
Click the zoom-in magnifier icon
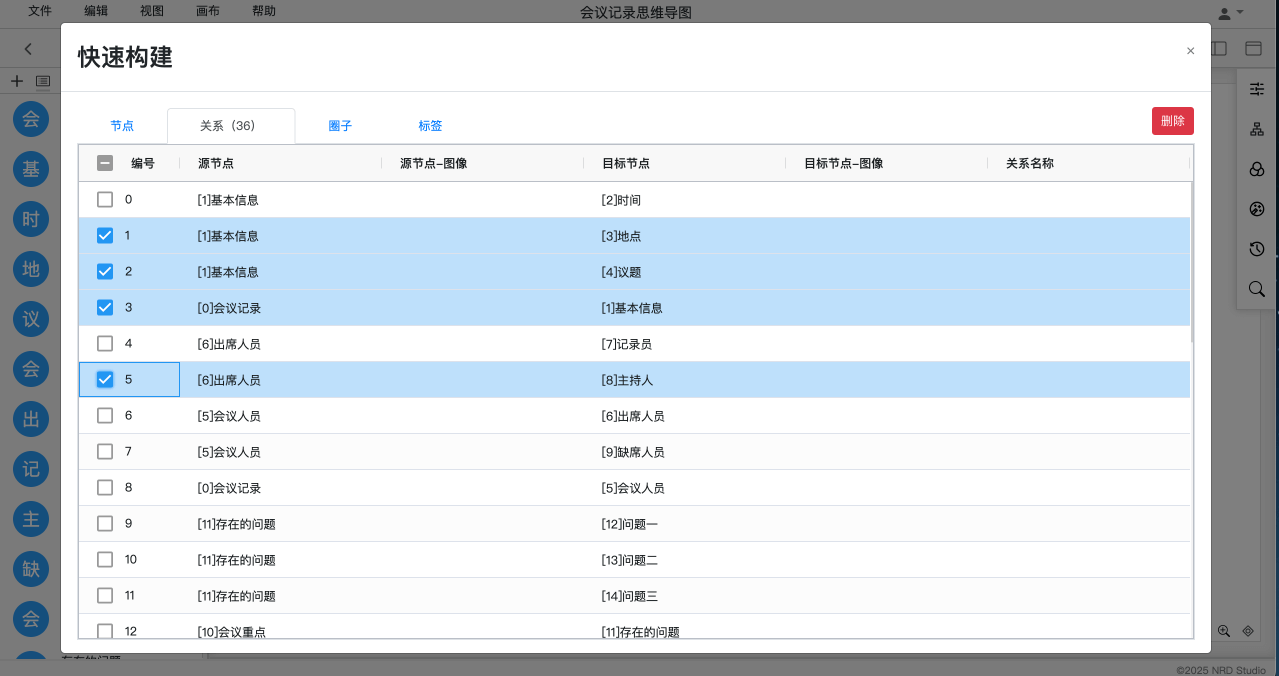coord(1223,631)
